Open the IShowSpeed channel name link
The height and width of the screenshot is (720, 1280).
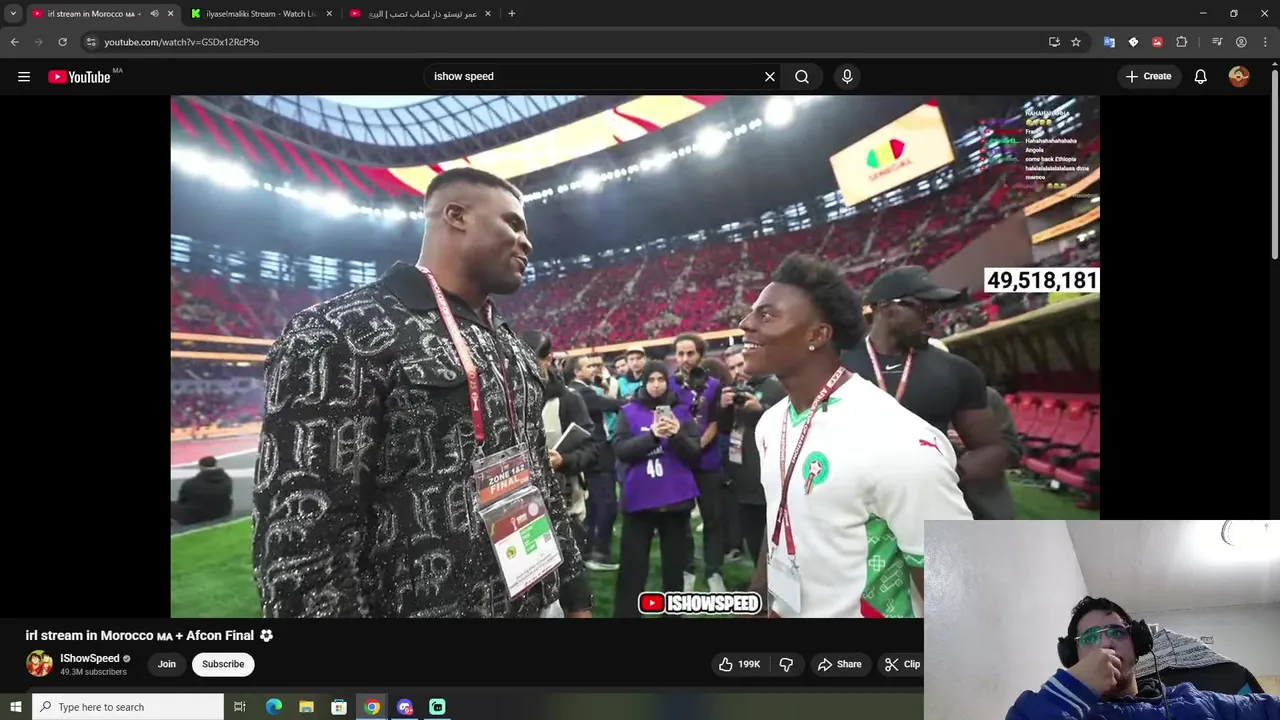click(x=90, y=658)
